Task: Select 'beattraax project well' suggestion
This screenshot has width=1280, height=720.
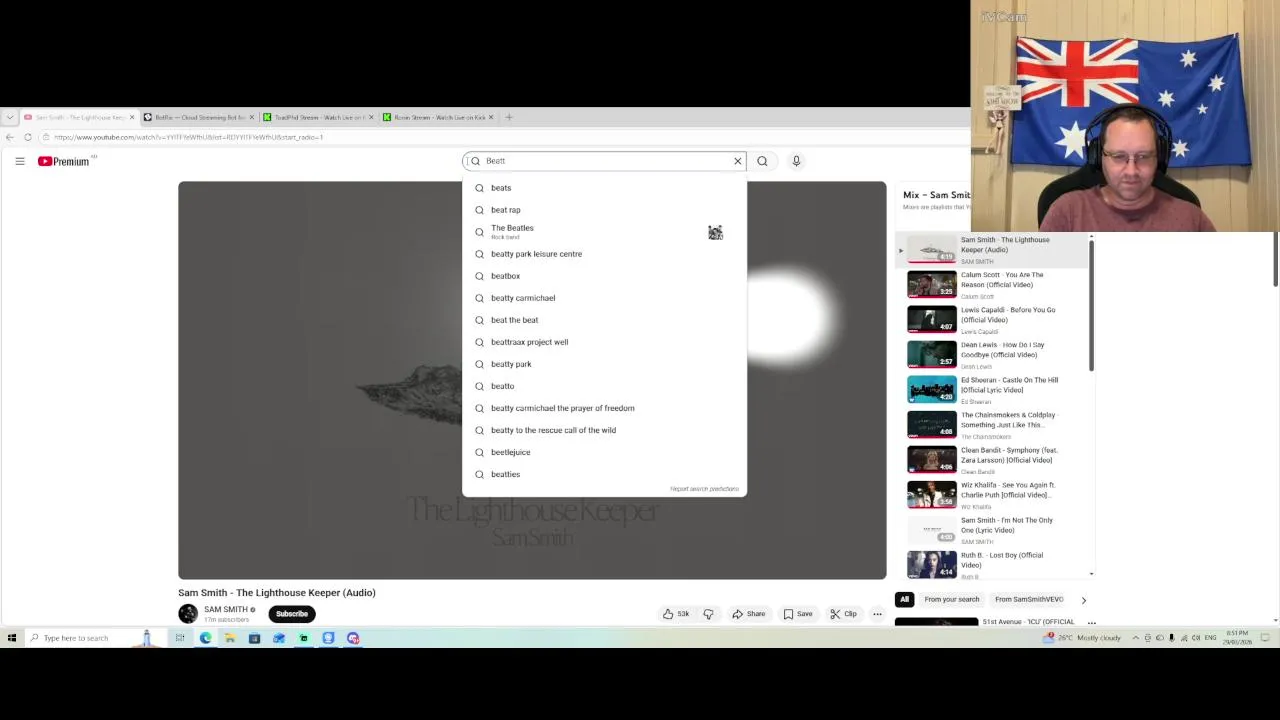Action: [604, 342]
